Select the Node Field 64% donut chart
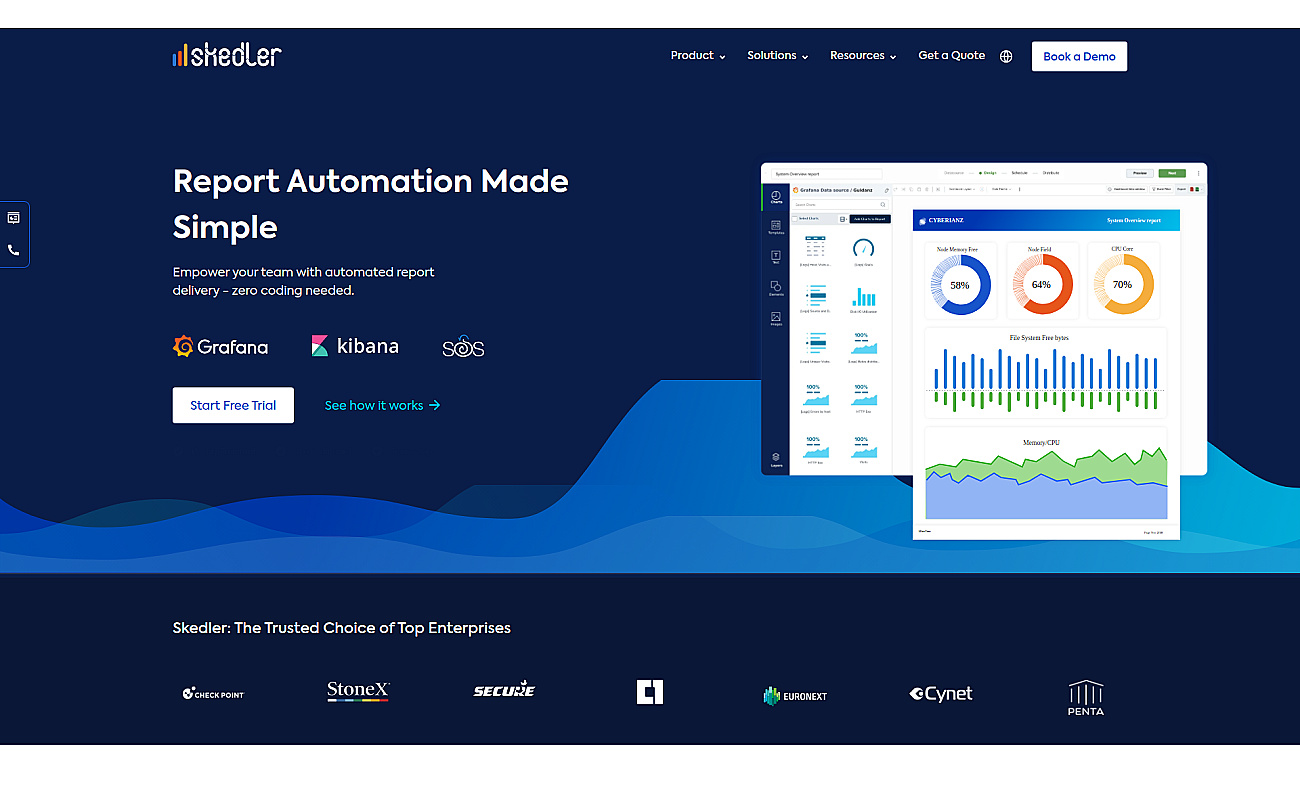The height and width of the screenshot is (788, 1300). point(1041,284)
